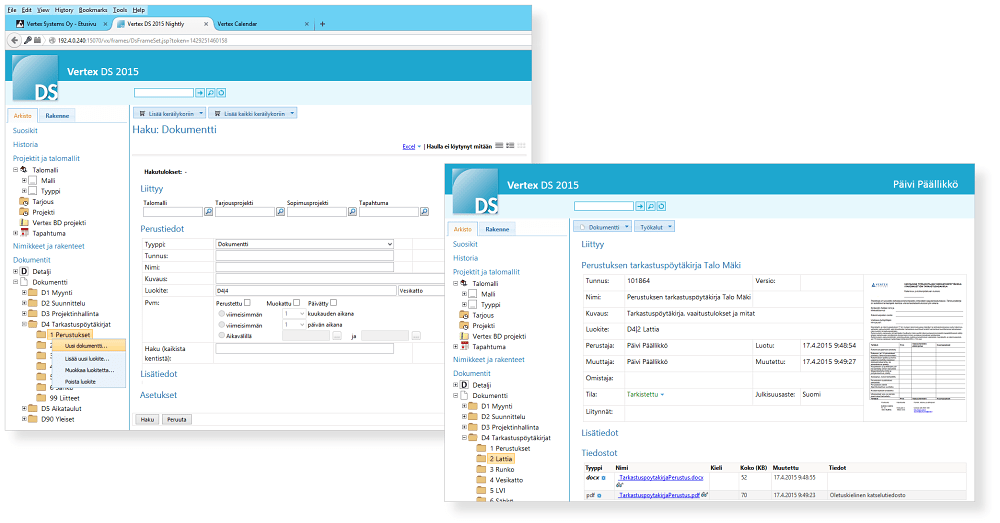Viewport: 1000px width, 523px height.
Task: Choose Uusi dokumentti... from the context menu
Action: pyautogui.click(x=86, y=345)
